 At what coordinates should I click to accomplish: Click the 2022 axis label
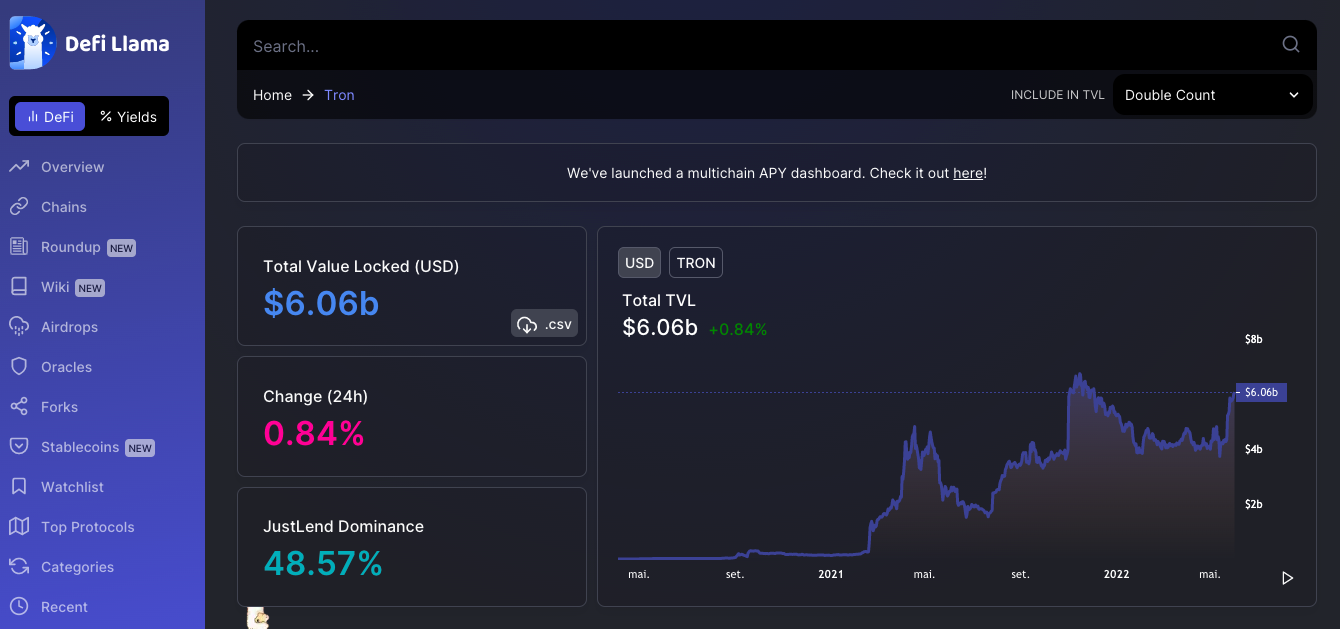1116,574
